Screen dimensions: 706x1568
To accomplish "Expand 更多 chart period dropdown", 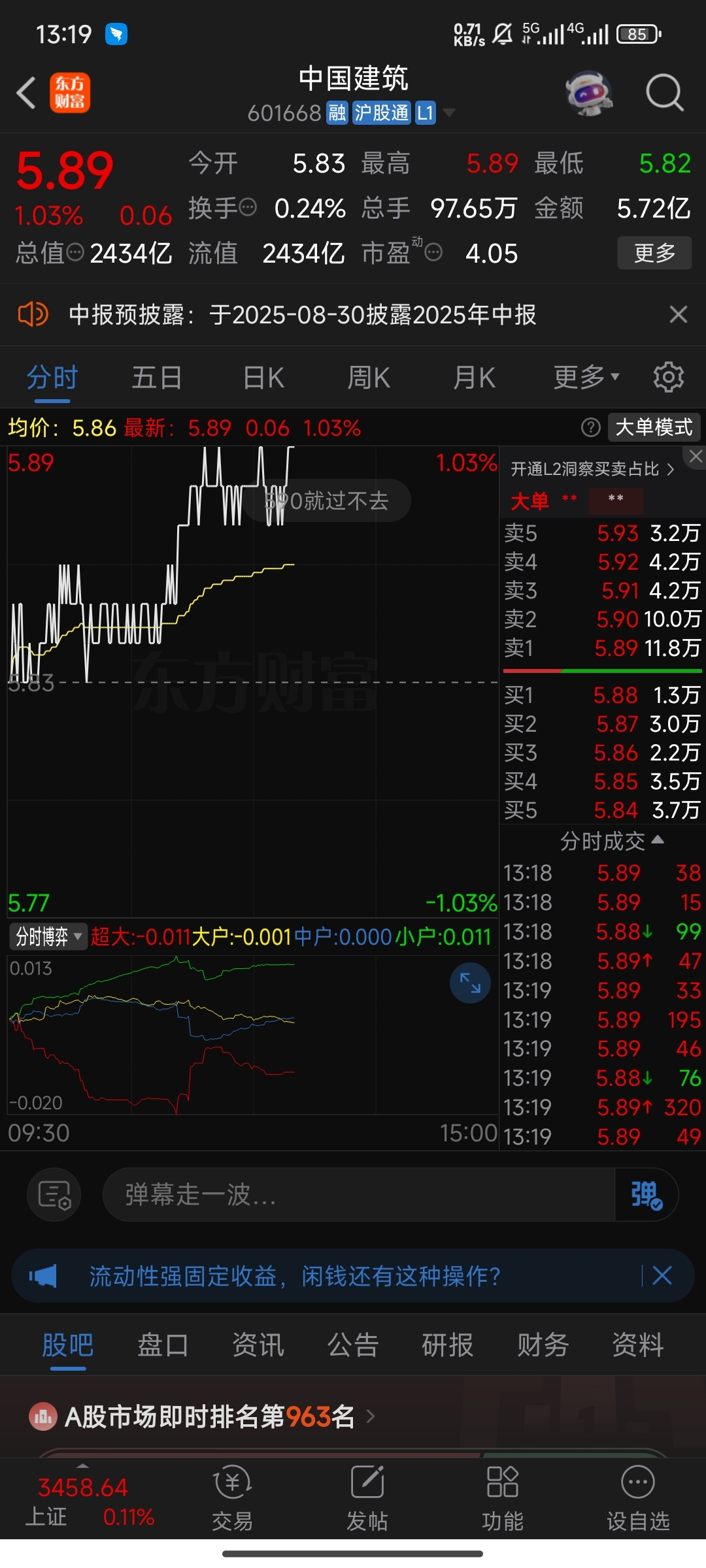I will click(x=586, y=378).
